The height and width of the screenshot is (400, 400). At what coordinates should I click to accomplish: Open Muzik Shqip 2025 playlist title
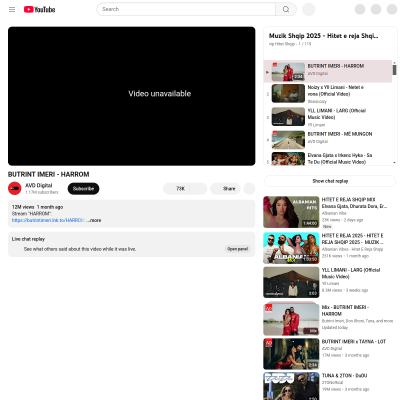[323, 36]
